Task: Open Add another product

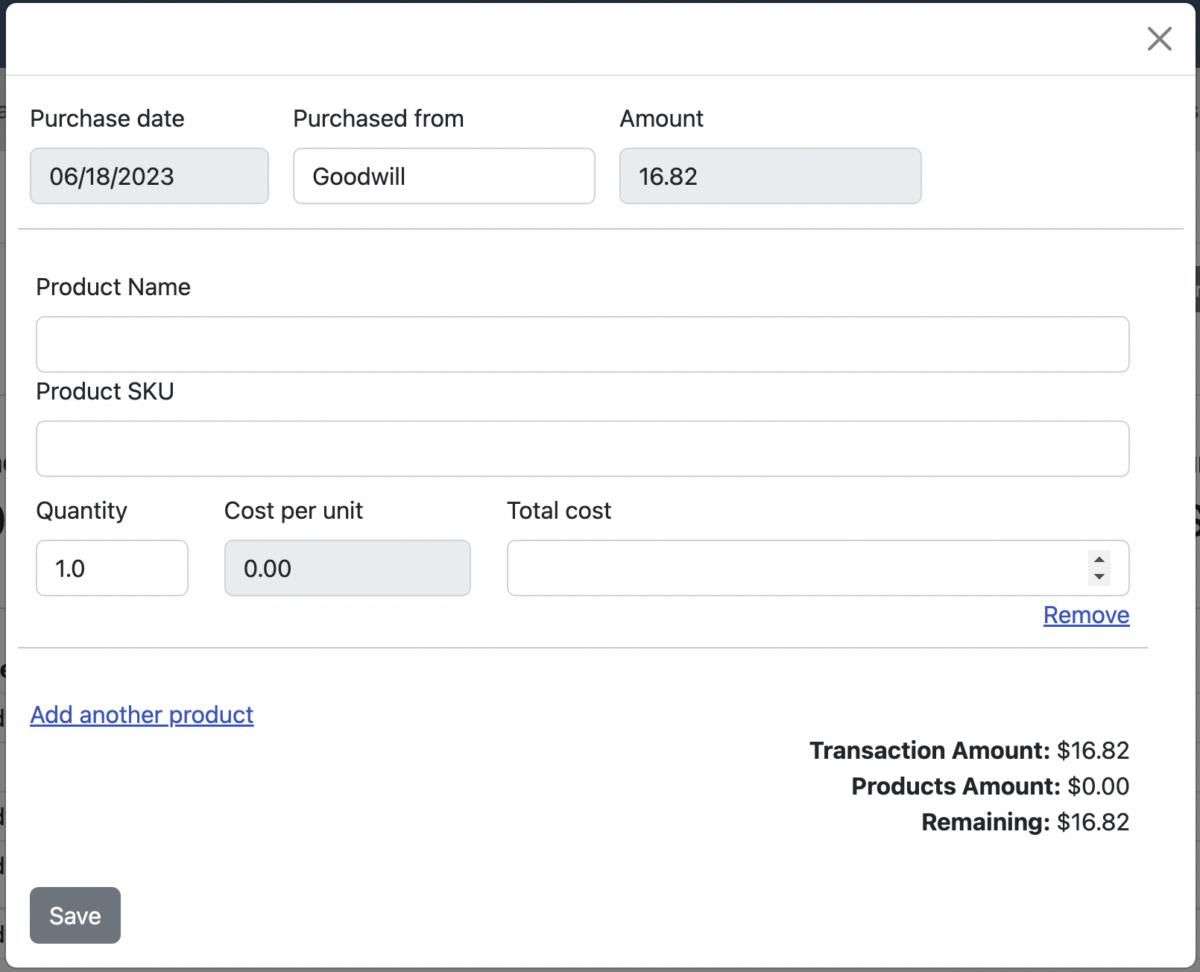Action: coord(141,715)
